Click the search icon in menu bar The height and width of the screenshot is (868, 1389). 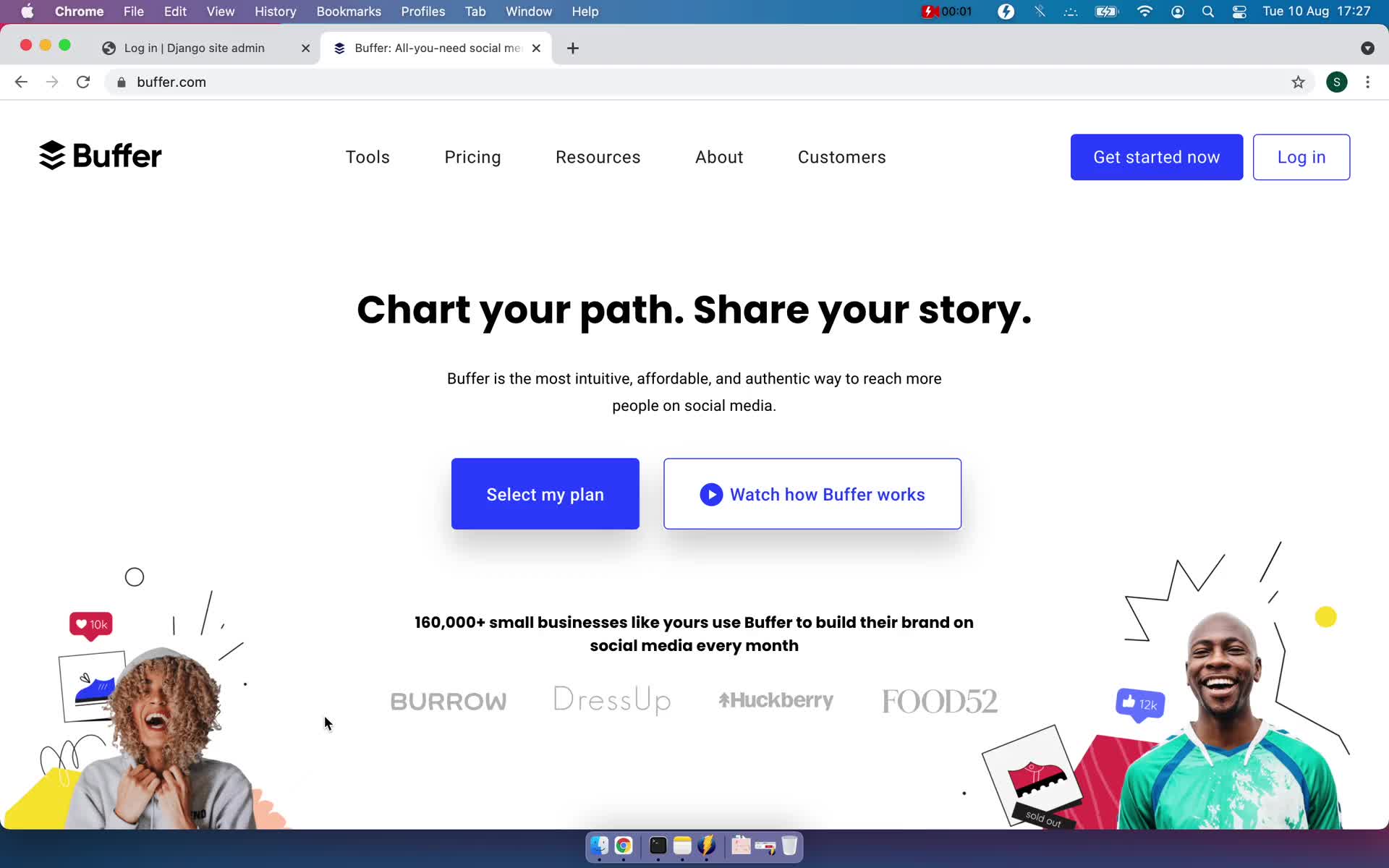(1207, 11)
